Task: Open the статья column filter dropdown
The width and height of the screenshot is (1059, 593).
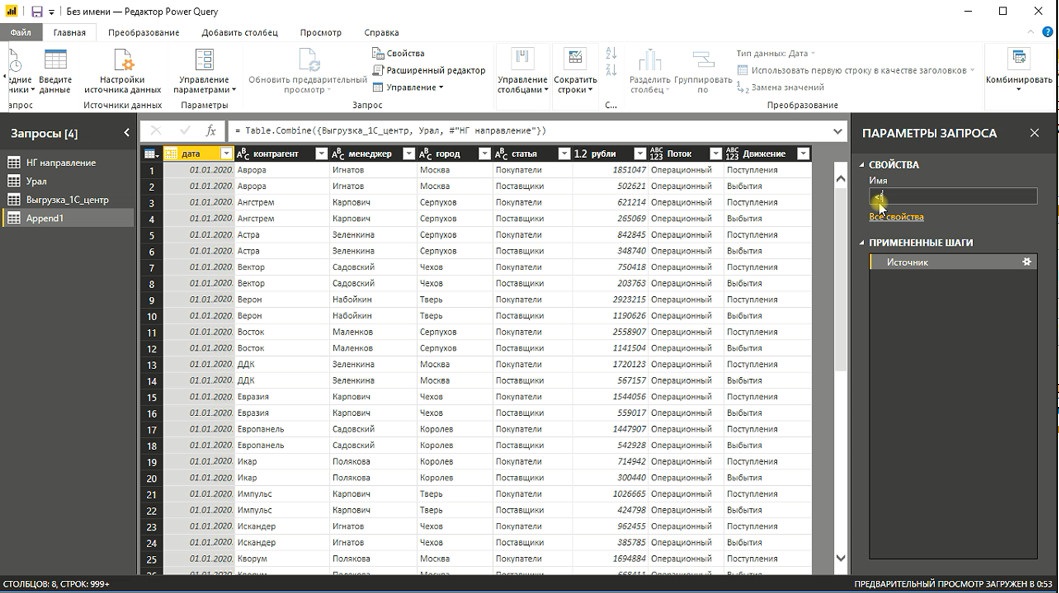Action: tap(564, 154)
